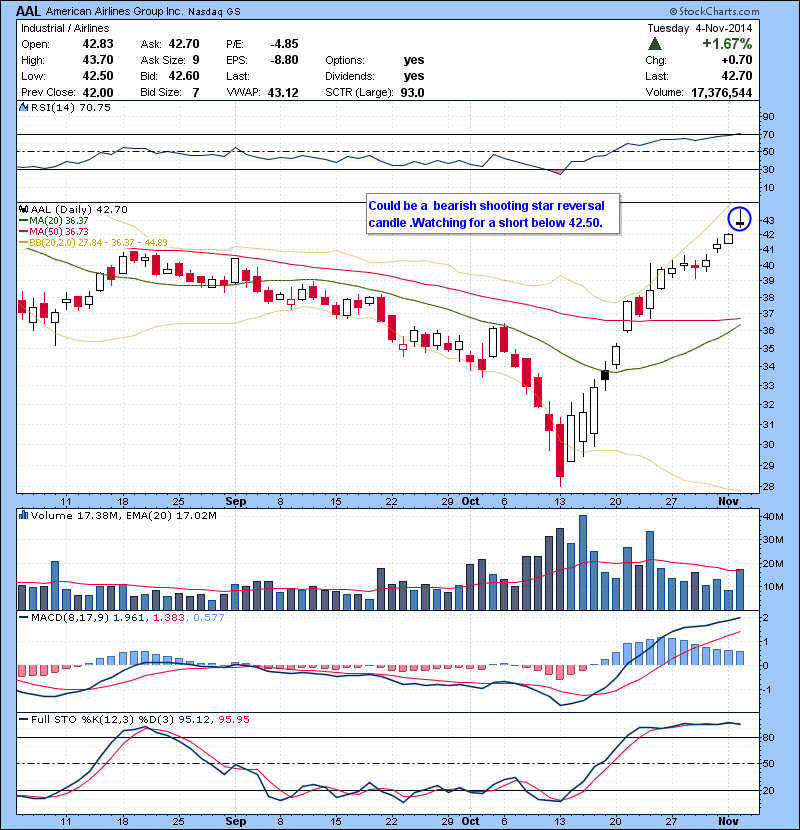Click the EPS value -8.80

point(284,60)
